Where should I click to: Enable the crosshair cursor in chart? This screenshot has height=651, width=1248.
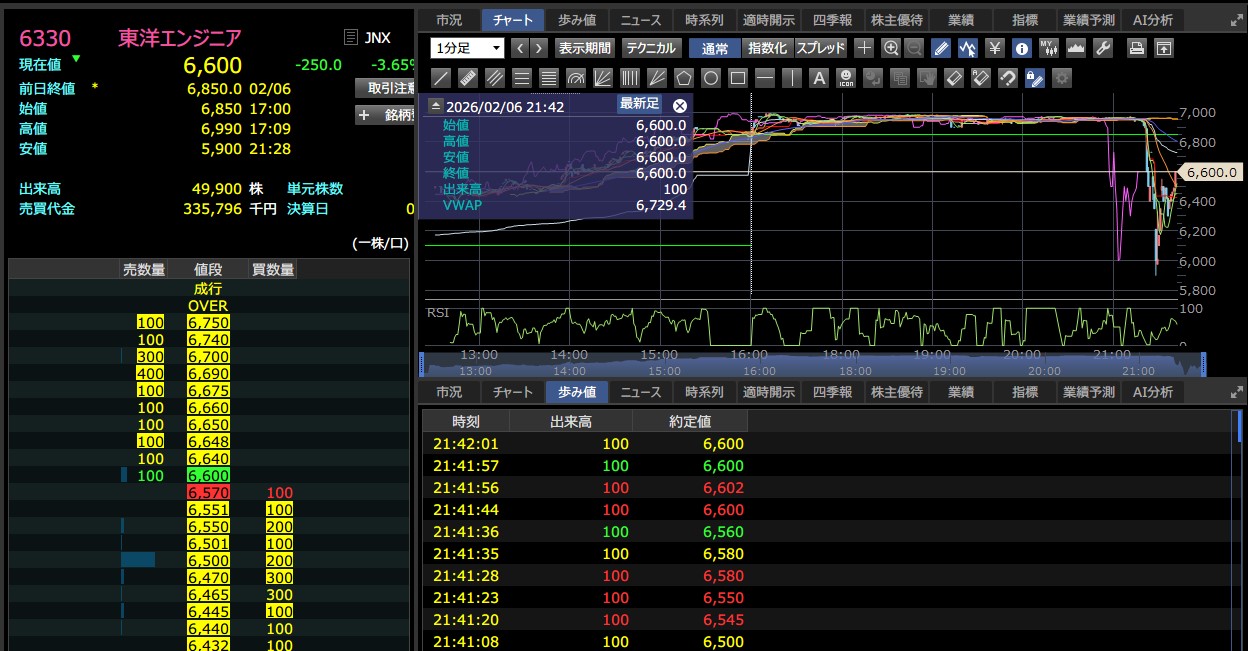click(x=864, y=48)
